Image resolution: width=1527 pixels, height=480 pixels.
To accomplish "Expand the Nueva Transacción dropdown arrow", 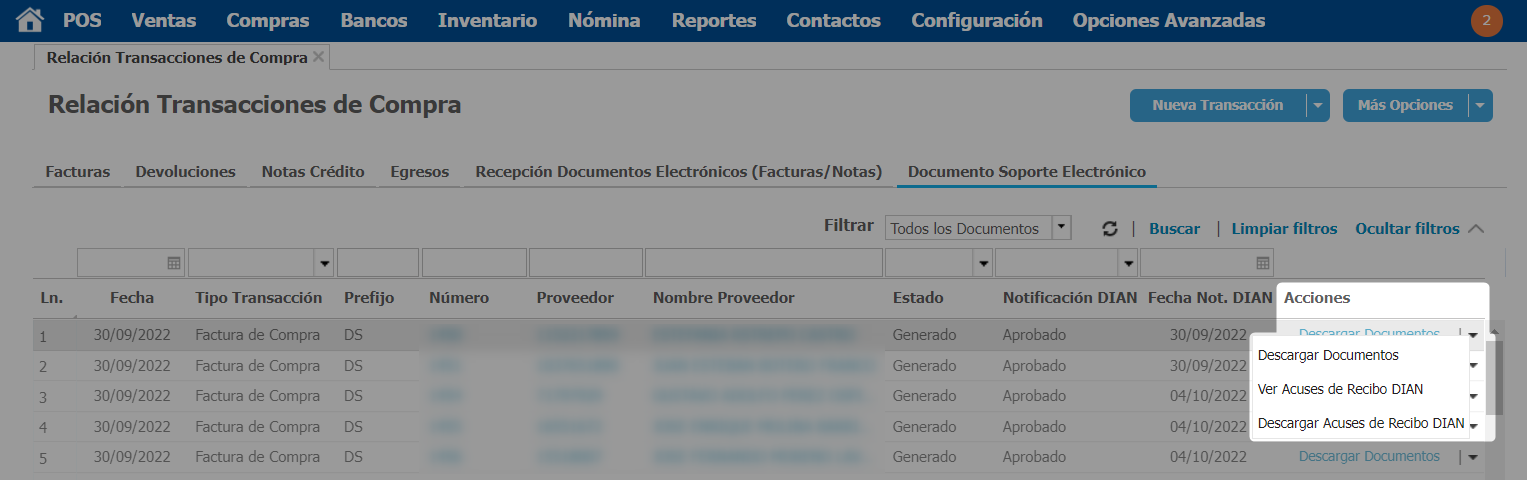I will tap(1318, 106).
